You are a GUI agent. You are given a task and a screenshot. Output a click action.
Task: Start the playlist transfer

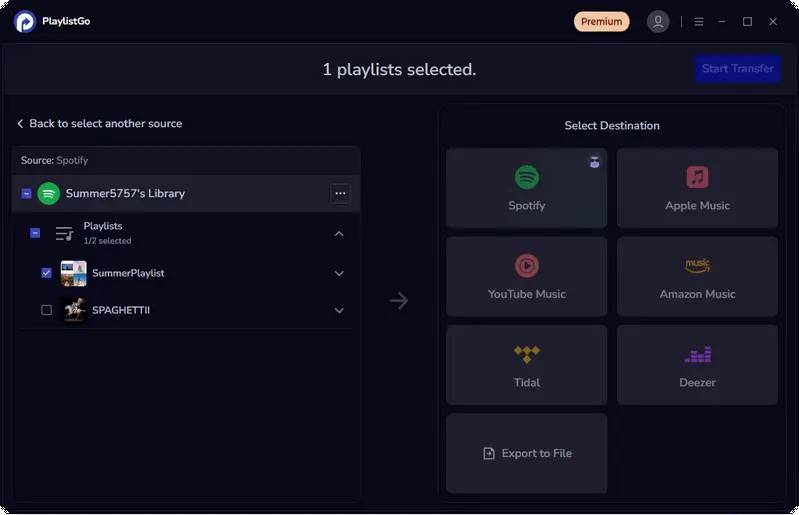coord(737,68)
